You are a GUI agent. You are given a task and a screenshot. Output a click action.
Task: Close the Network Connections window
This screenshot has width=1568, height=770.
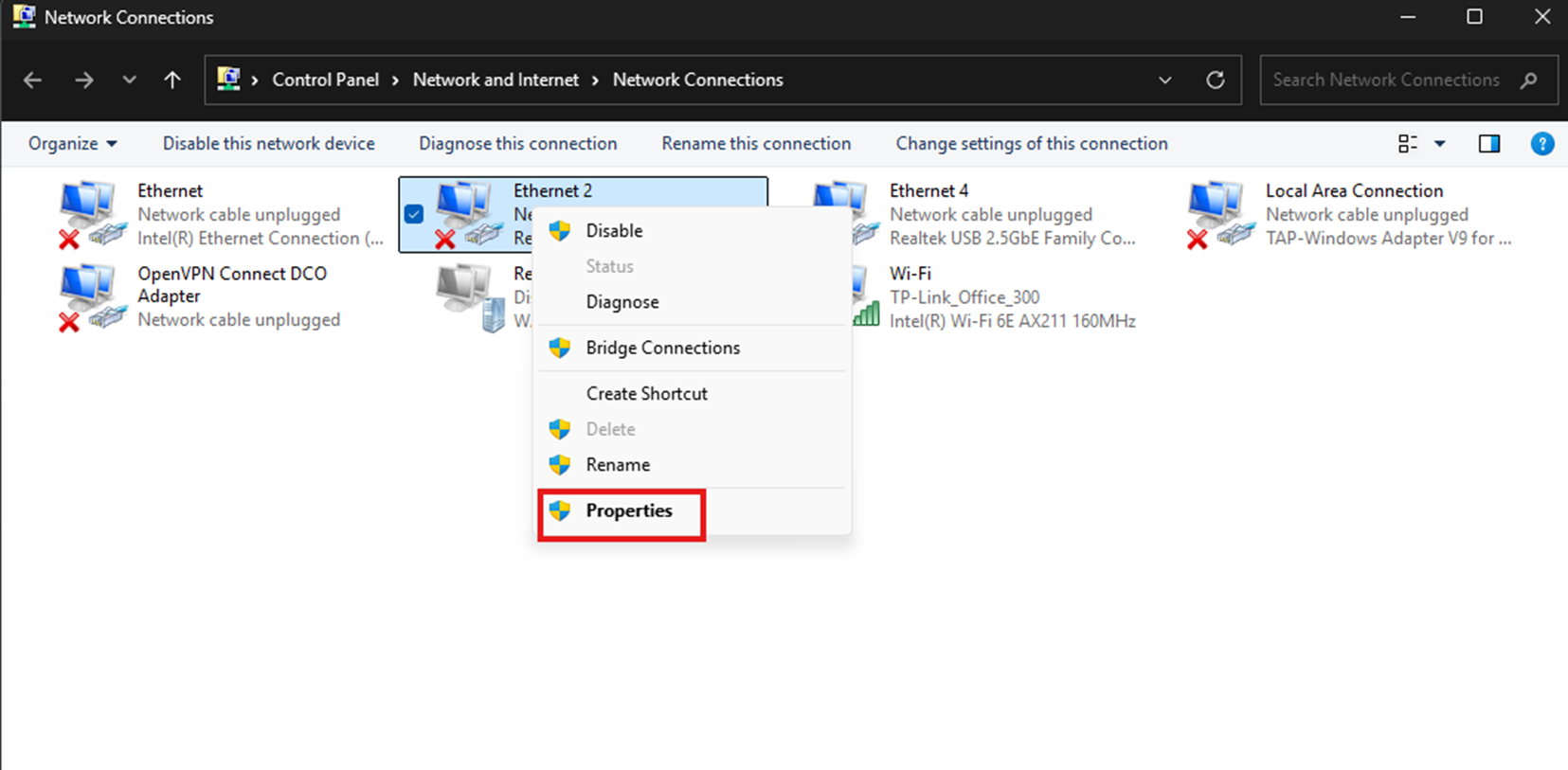tap(1542, 17)
